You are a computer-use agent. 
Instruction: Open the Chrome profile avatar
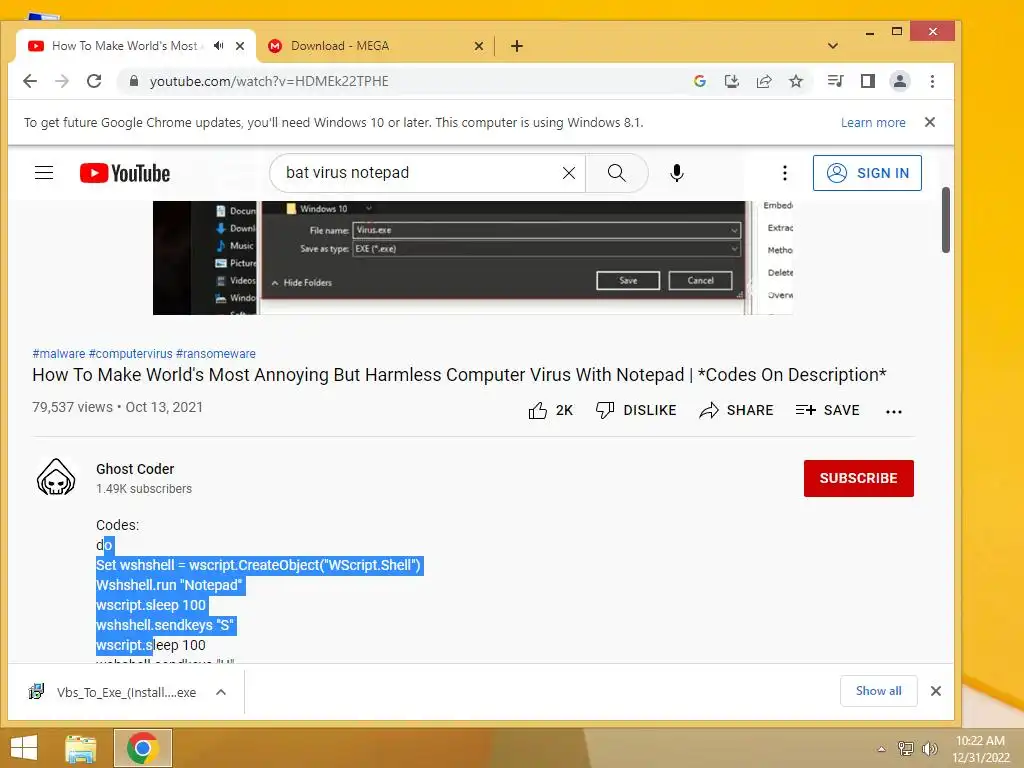[899, 81]
